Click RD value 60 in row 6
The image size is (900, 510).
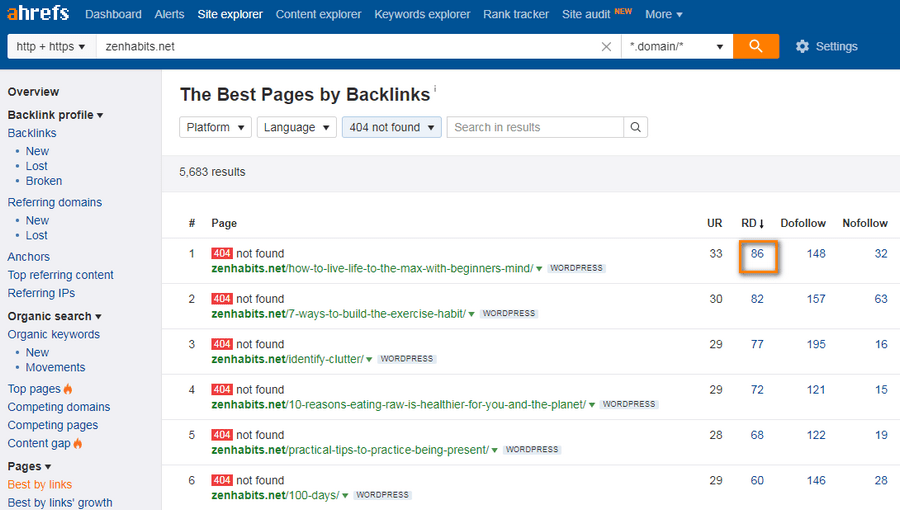click(758, 480)
